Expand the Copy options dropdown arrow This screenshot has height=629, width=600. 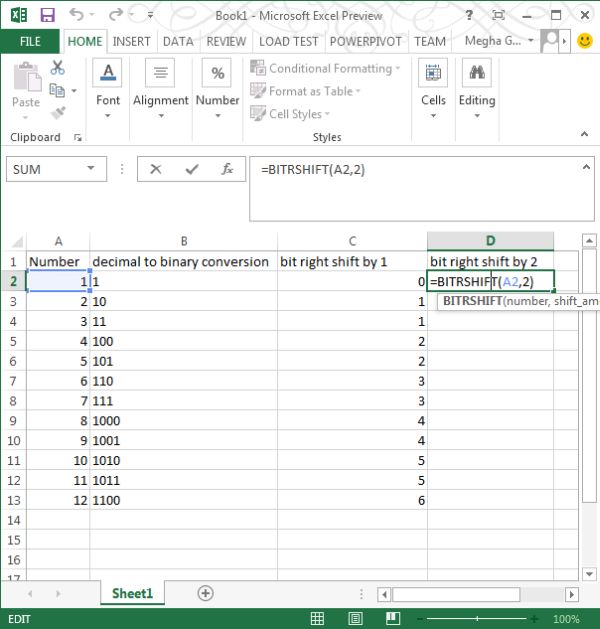[74, 91]
